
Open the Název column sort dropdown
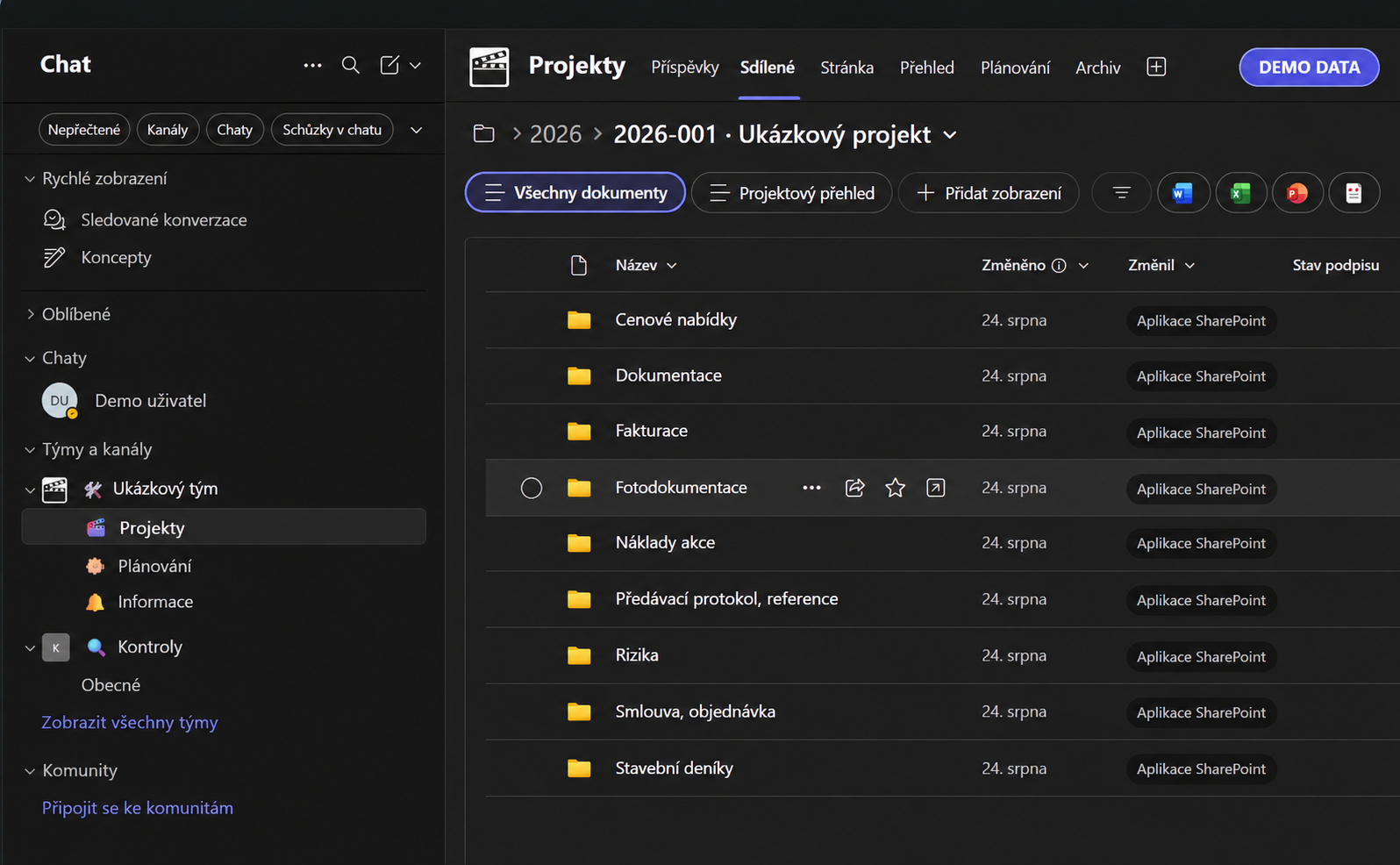tap(672, 266)
